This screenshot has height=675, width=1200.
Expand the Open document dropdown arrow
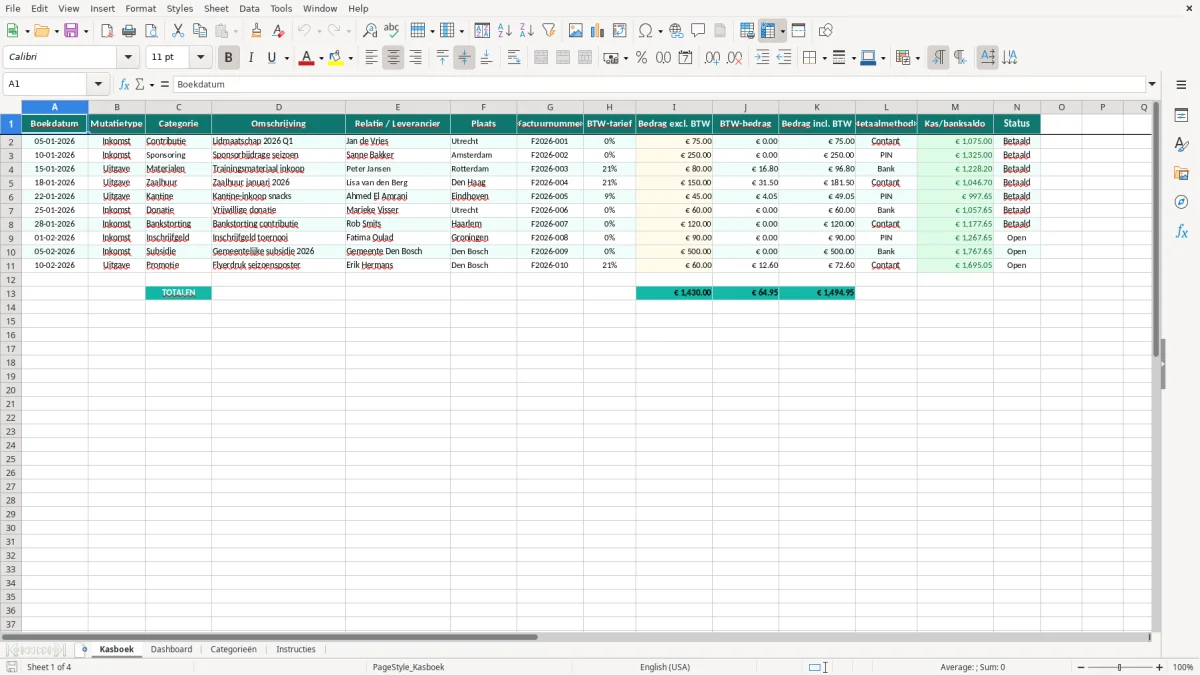pos(56,31)
